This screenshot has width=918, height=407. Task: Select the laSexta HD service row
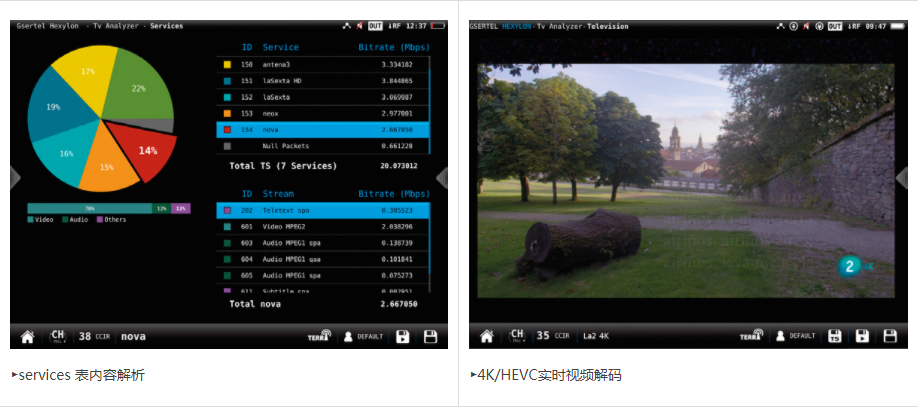pos(322,81)
